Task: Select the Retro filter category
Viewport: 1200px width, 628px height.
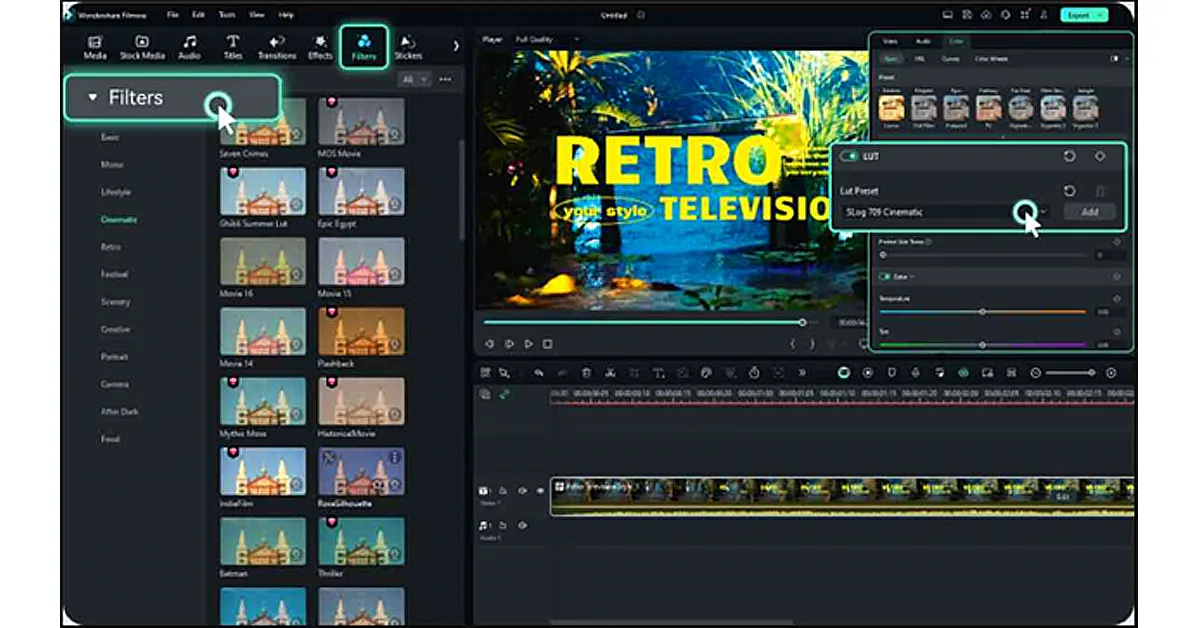Action: coord(111,246)
